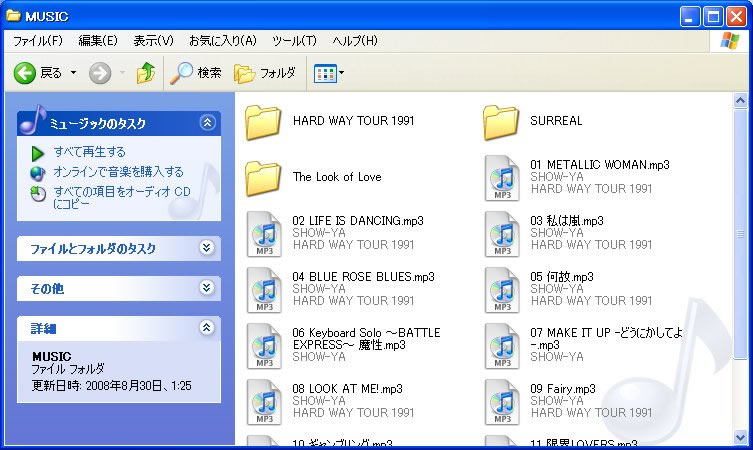Select the SURREAL folder icon

pos(501,123)
